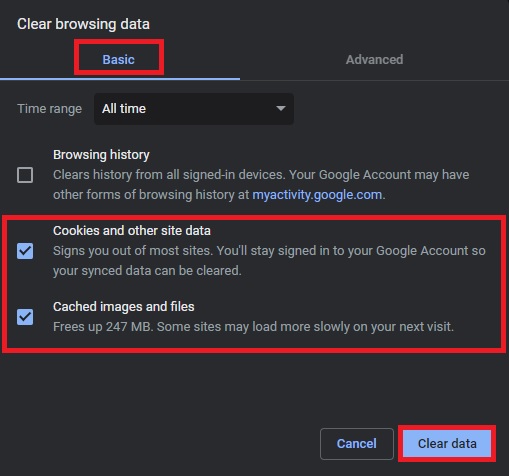Click the Clear browsing data heading
The width and height of the screenshot is (509, 476).
(83, 24)
